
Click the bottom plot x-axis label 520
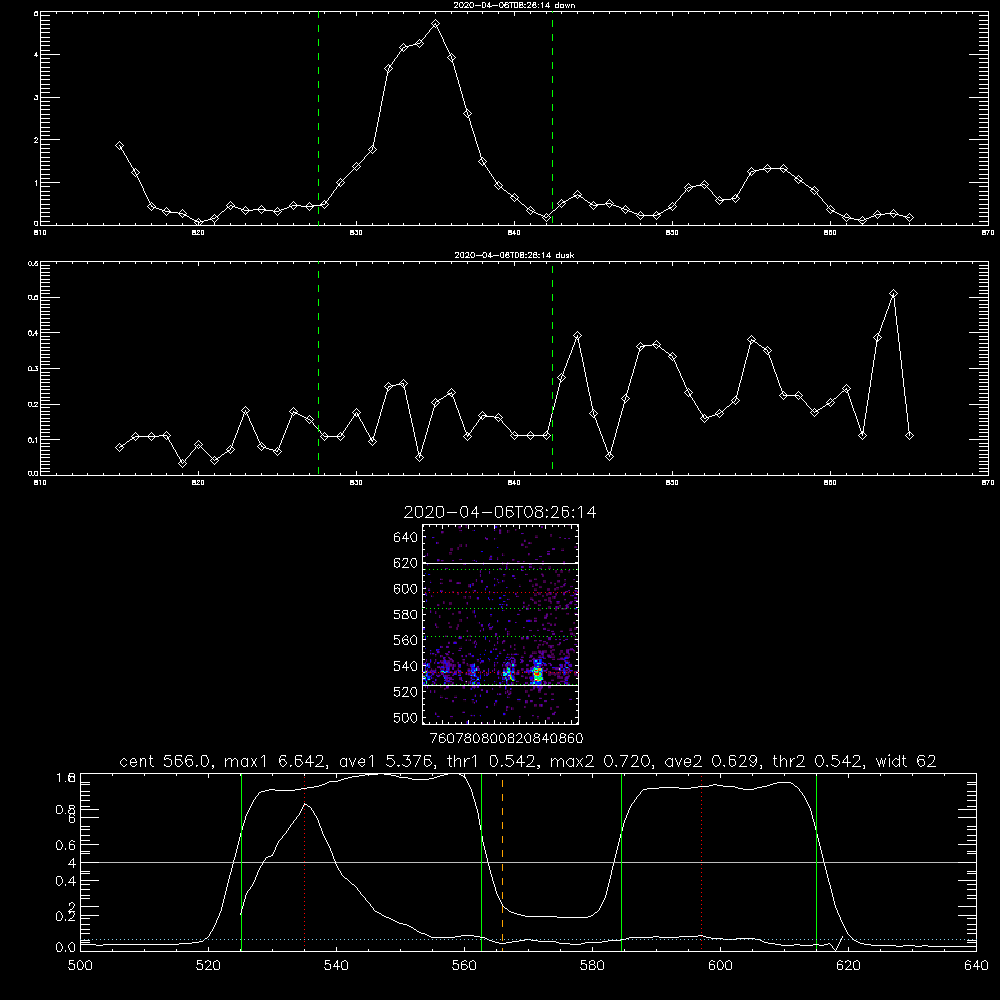208,966
